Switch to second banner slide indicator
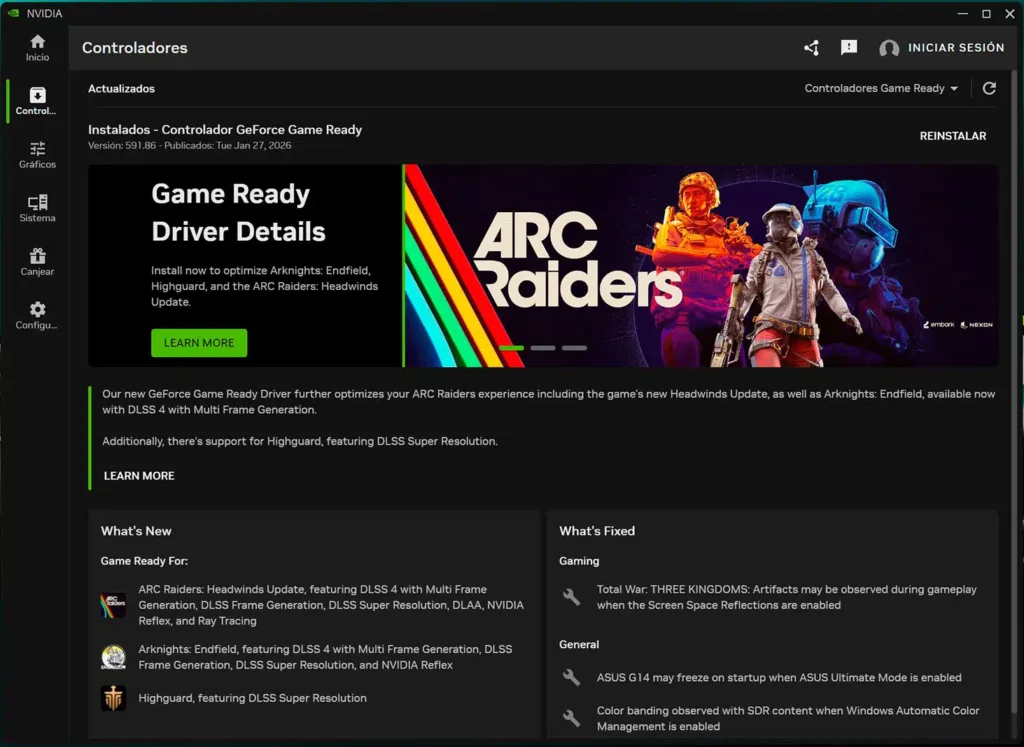 543,348
